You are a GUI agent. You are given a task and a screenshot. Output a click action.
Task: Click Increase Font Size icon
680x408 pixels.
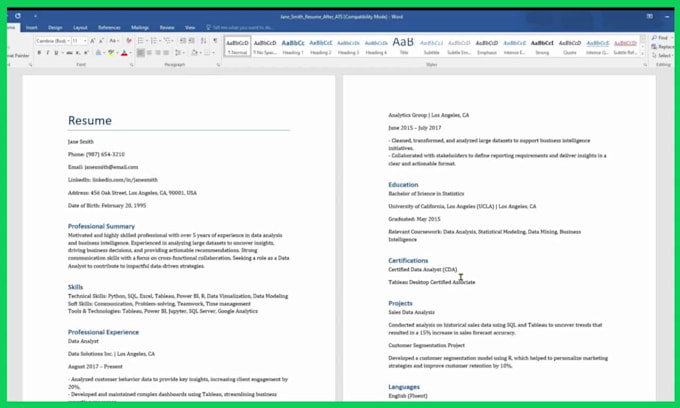92,41
